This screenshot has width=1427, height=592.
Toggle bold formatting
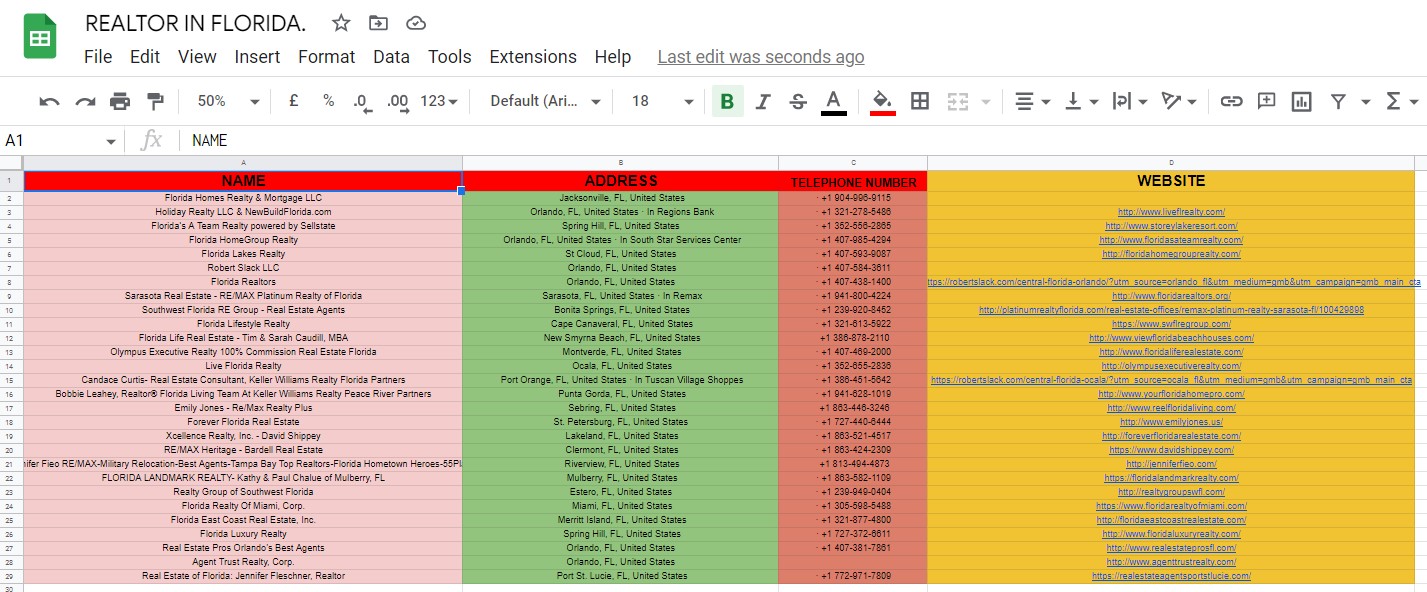(x=727, y=101)
